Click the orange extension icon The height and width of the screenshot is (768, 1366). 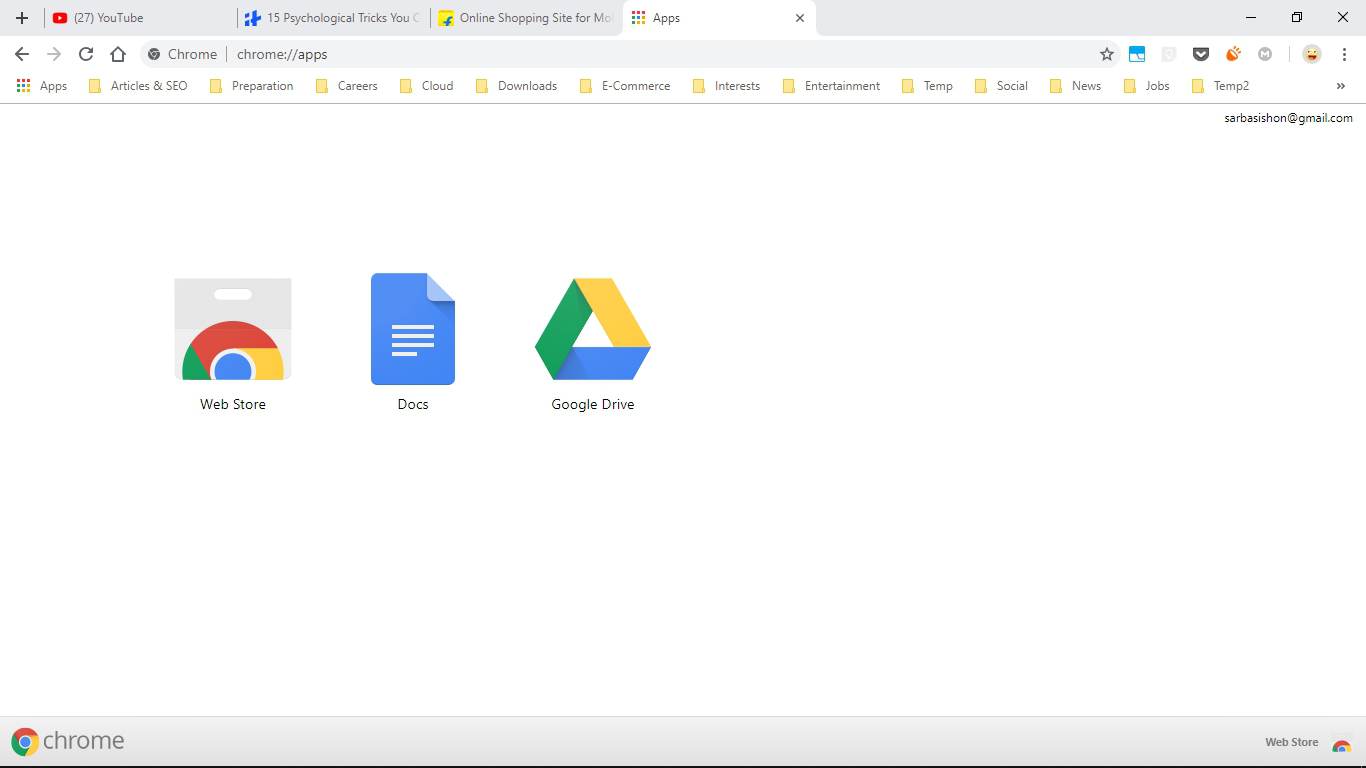point(1233,54)
